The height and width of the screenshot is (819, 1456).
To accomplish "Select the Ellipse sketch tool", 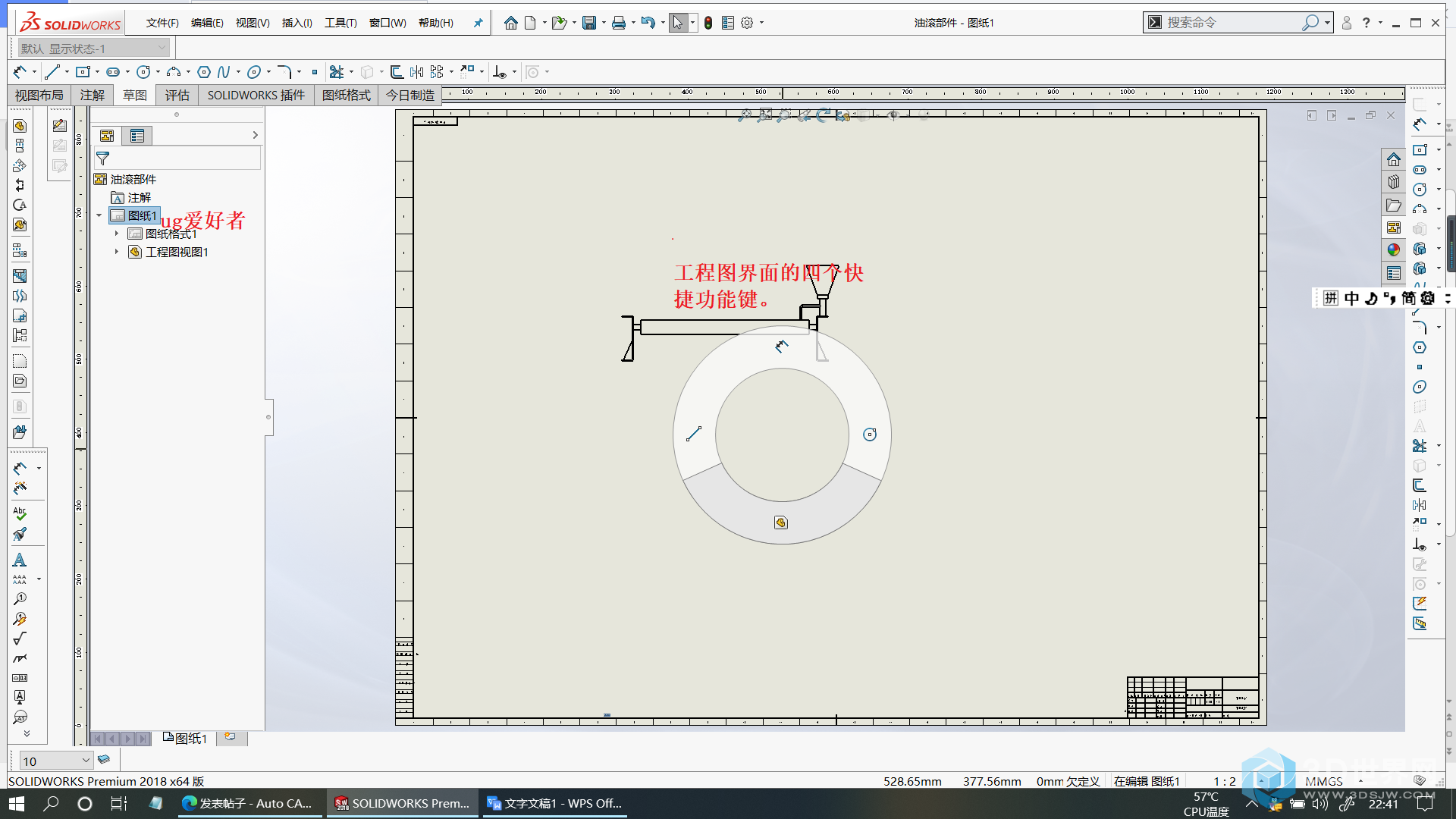I will click(x=254, y=72).
